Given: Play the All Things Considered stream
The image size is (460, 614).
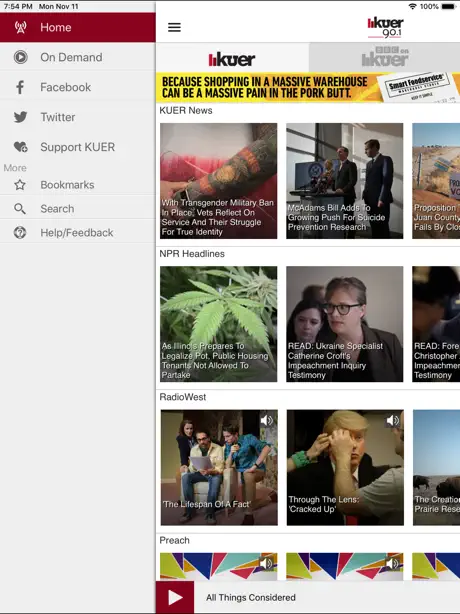Looking at the screenshot, I should click(175, 597).
